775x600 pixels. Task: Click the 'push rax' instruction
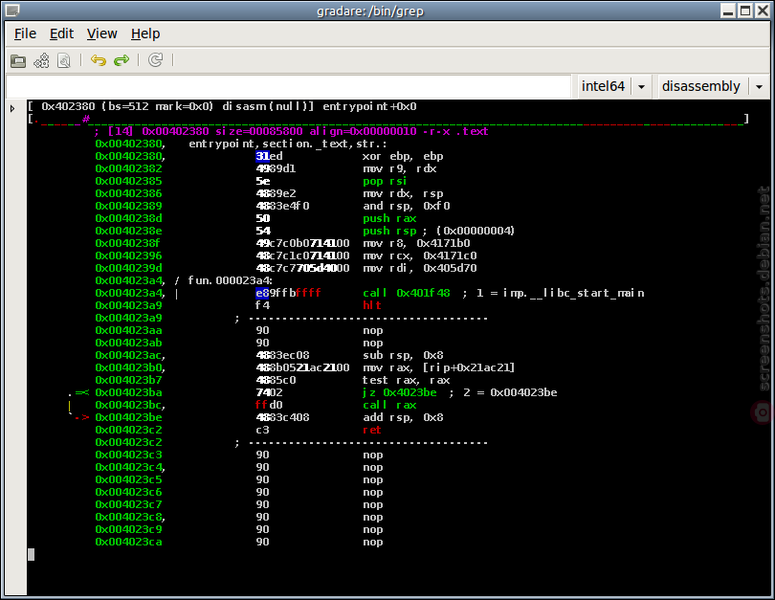point(389,218)
